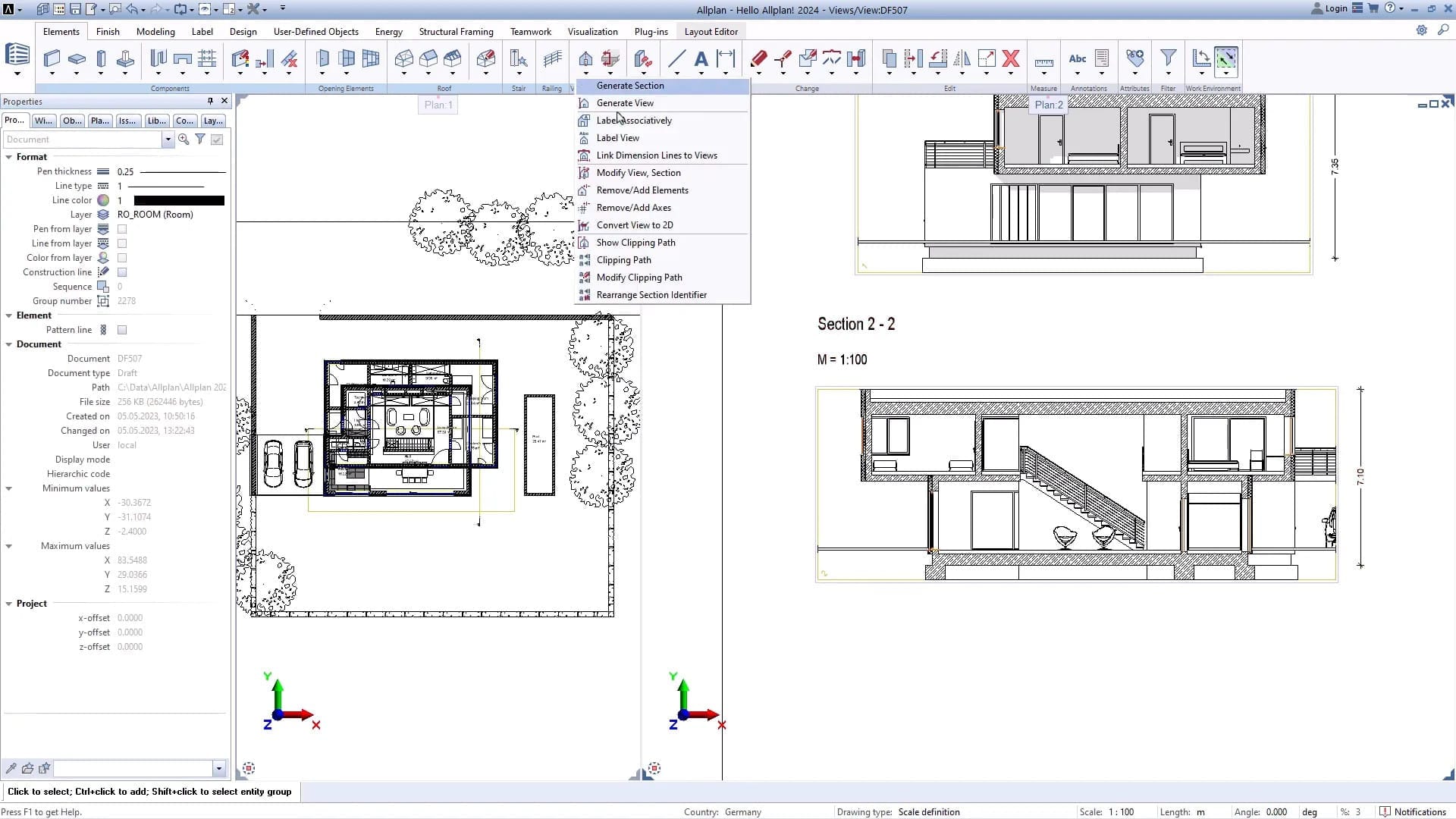The height and width of the screenshot is (819, 1456).
Task: Click the Railing tool icon
Action: point(552,58)
